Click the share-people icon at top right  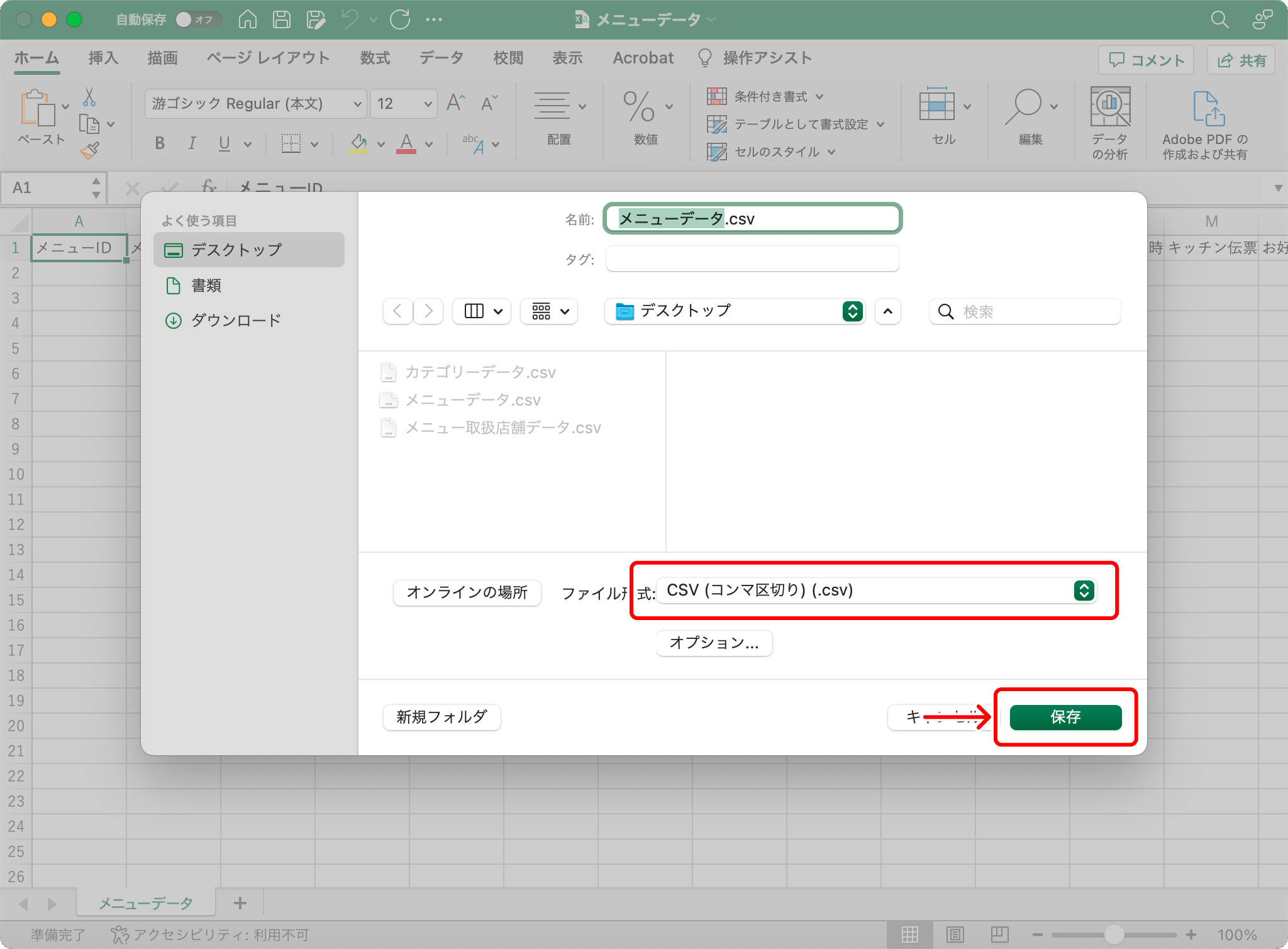click(x=1262, y=19)
